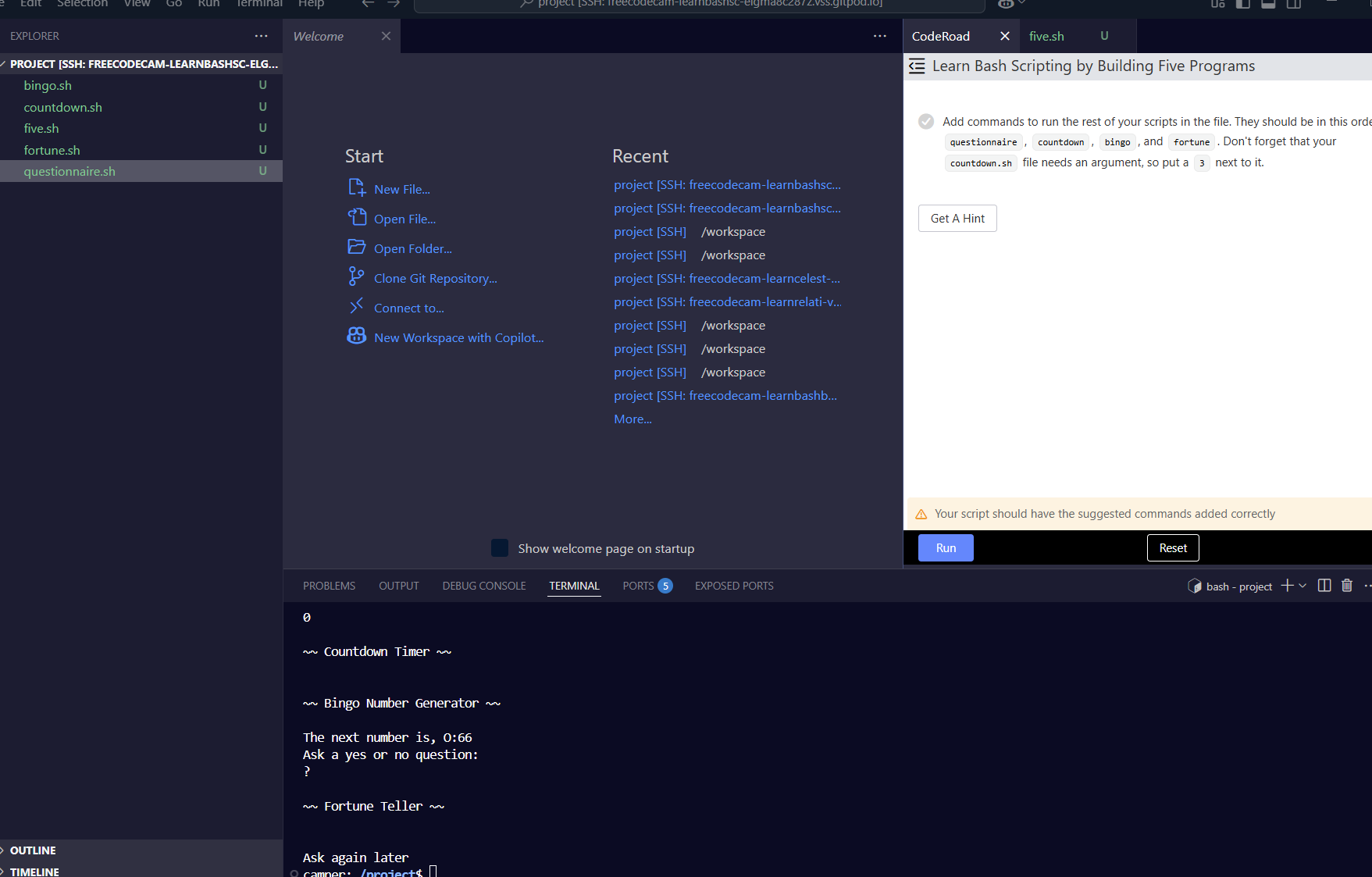Click the New File... link
The image size is (1372, 877).
pyautogui.click(x=402, y=189)
